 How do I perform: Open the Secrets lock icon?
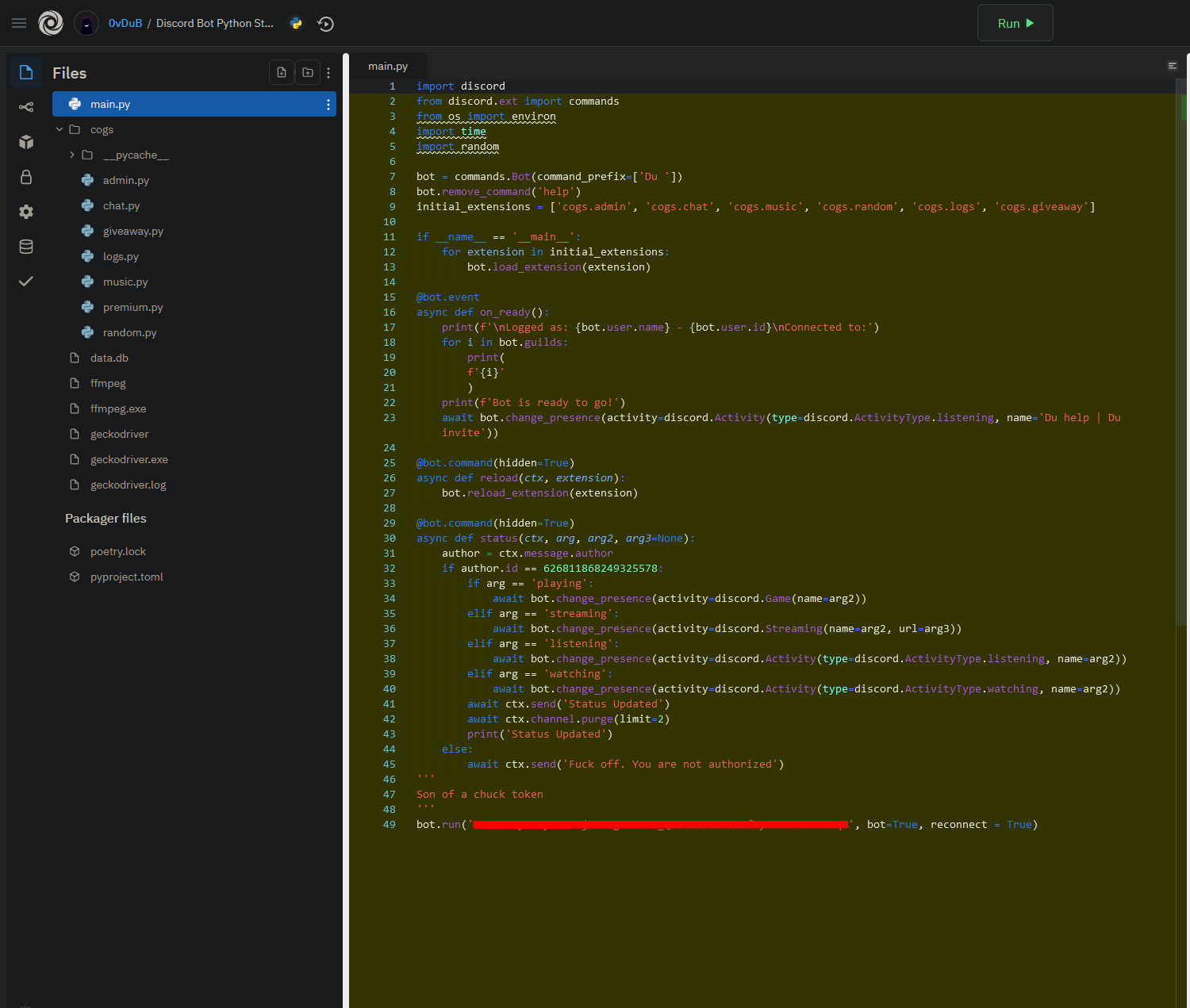tap(26, 177)
